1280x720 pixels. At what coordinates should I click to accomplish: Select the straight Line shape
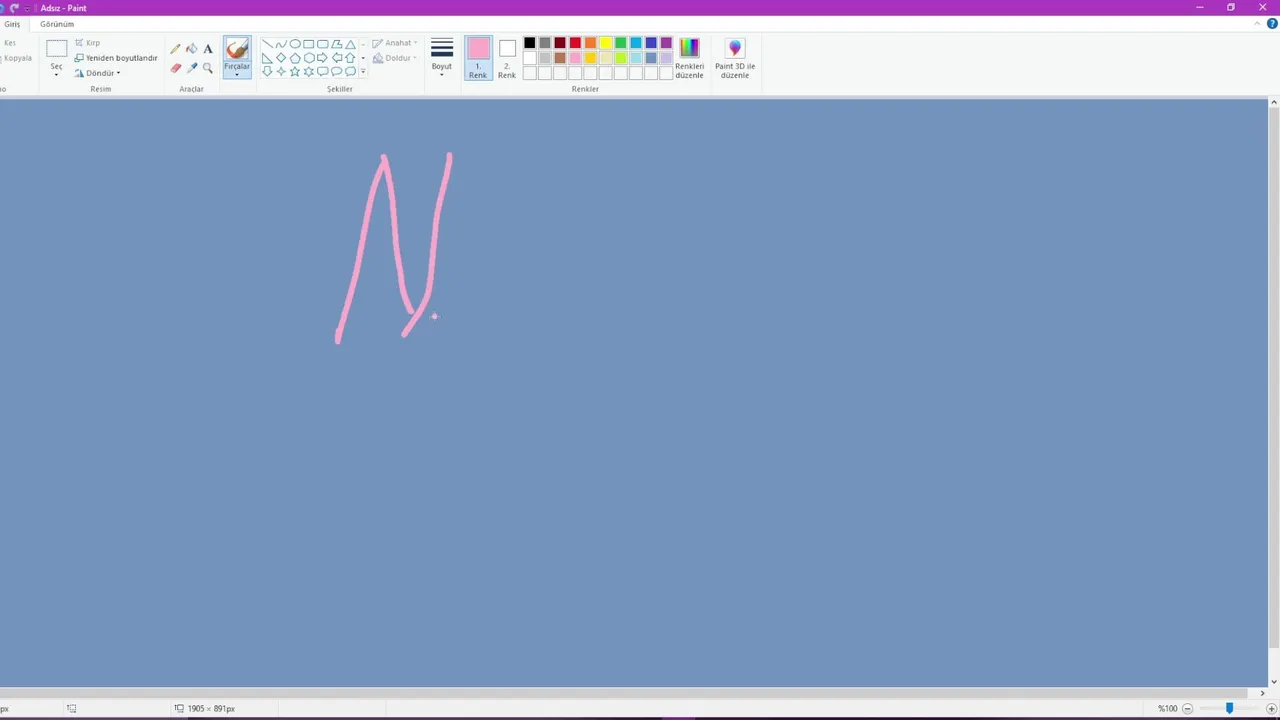tap(267, 44)
